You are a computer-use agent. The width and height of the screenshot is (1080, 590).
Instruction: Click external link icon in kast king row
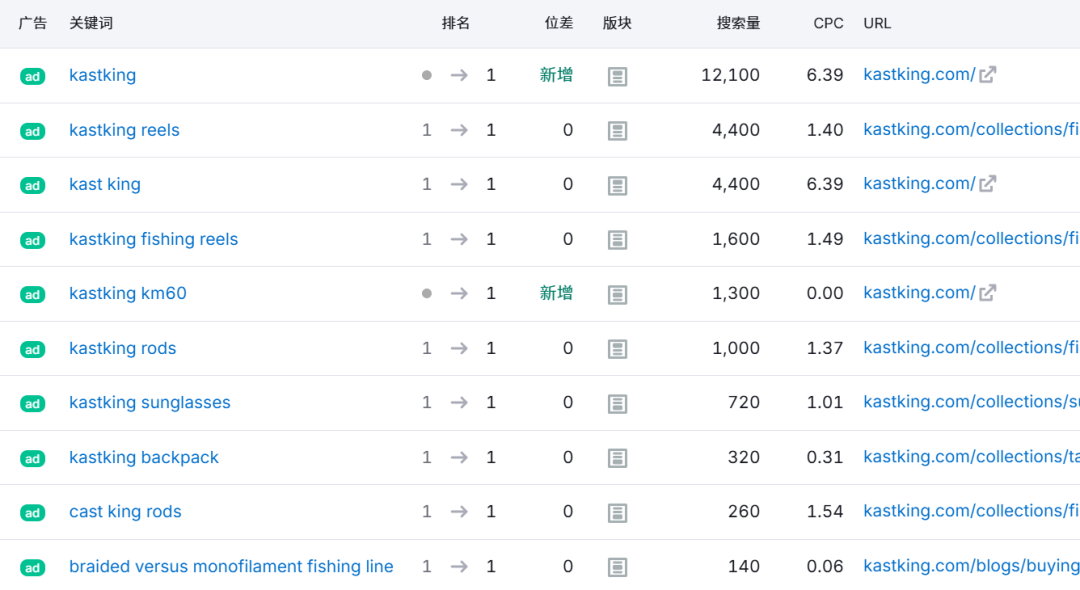click(987, 184)
